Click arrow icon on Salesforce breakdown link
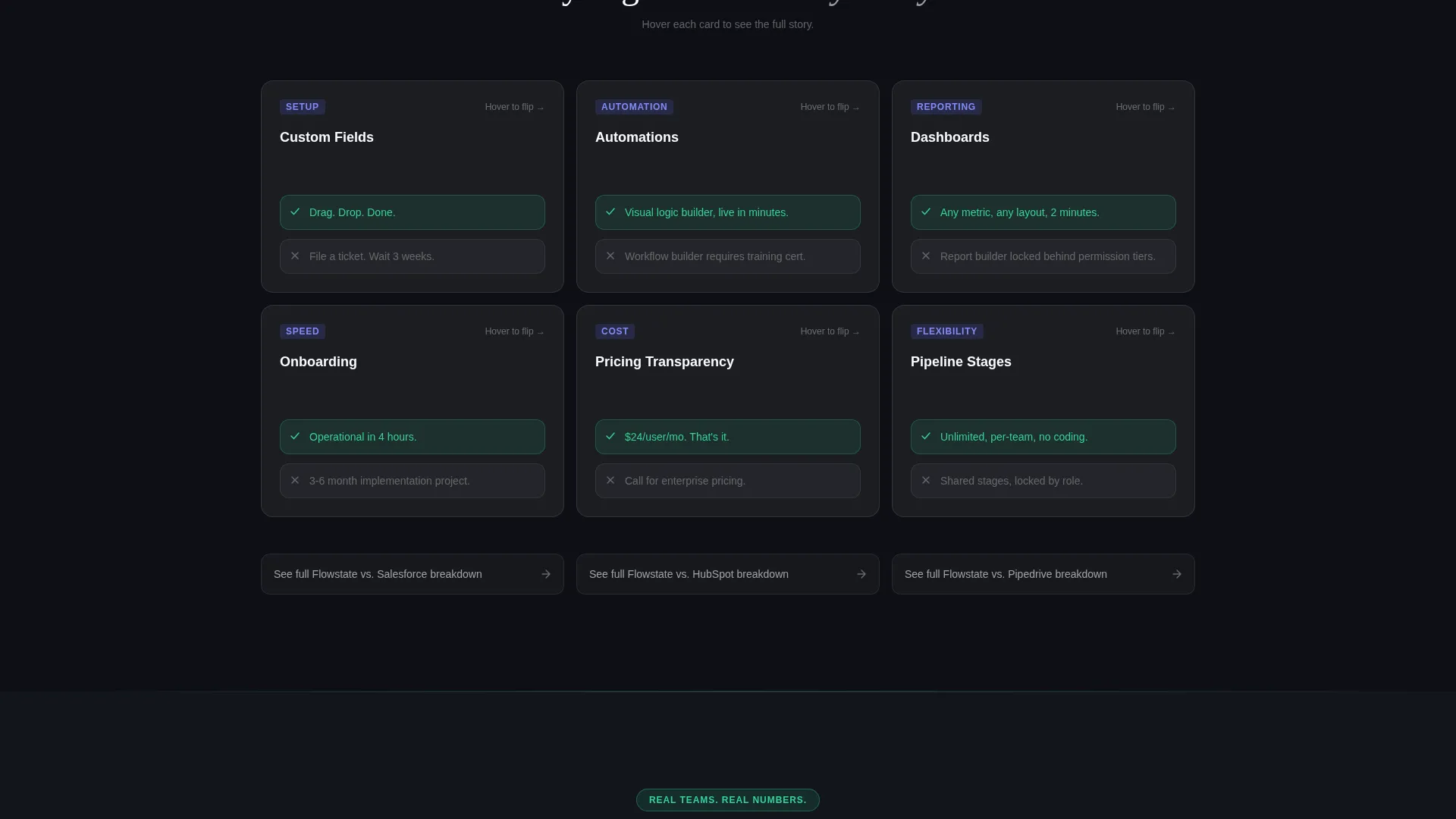Screen dimensions: 1456x819 tap(546, 574)
